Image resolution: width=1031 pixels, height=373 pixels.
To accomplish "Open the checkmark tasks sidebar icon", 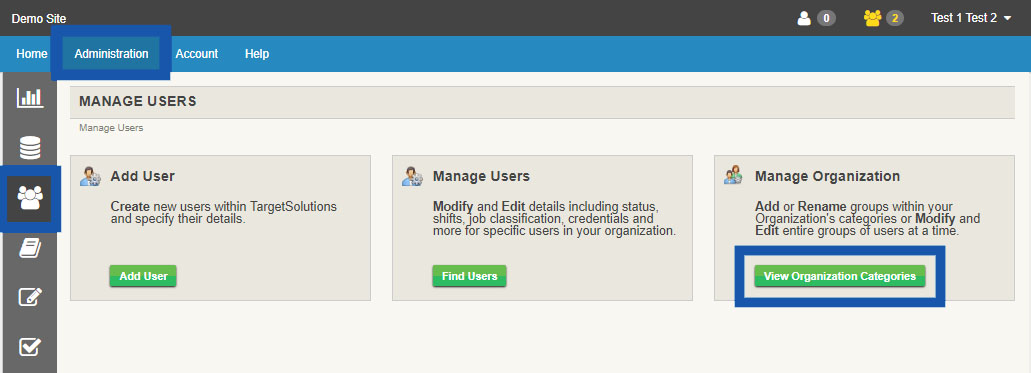I will pyautogui.click(x=30, y=346).
